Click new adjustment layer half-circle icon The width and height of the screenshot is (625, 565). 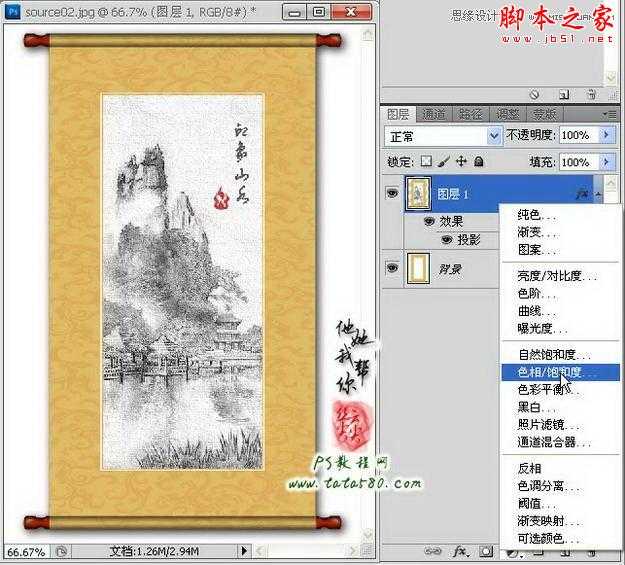(512, 553)
